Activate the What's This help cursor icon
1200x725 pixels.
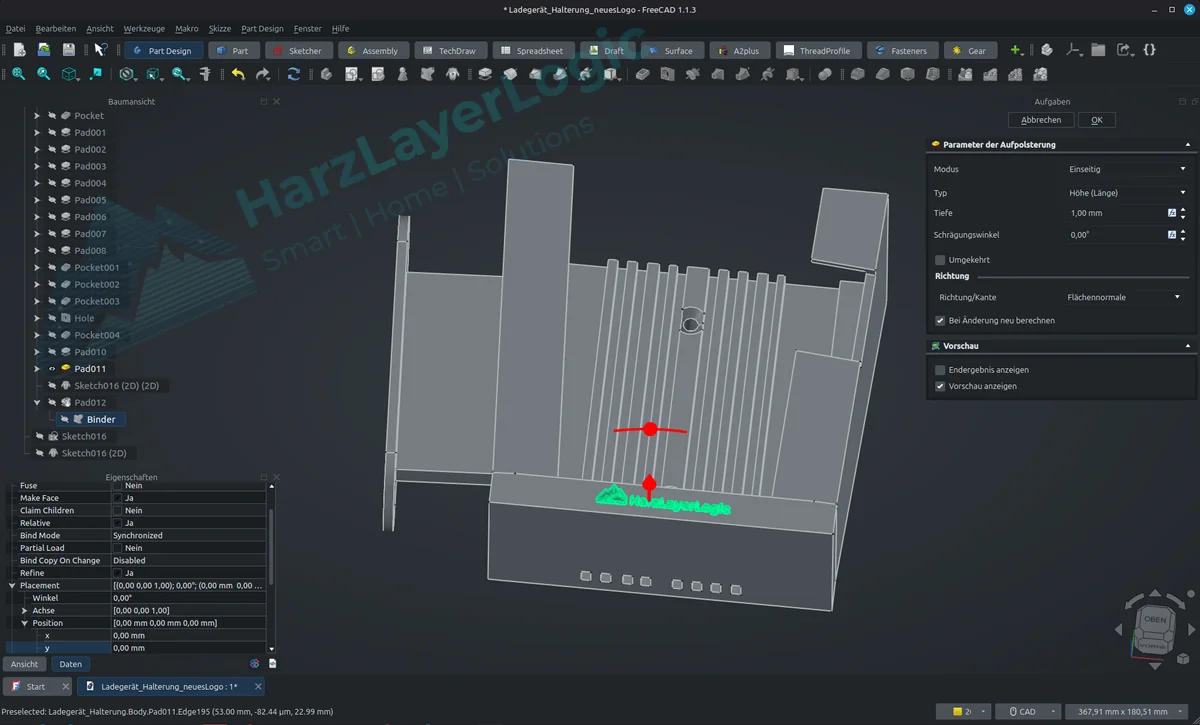[100, 50]
